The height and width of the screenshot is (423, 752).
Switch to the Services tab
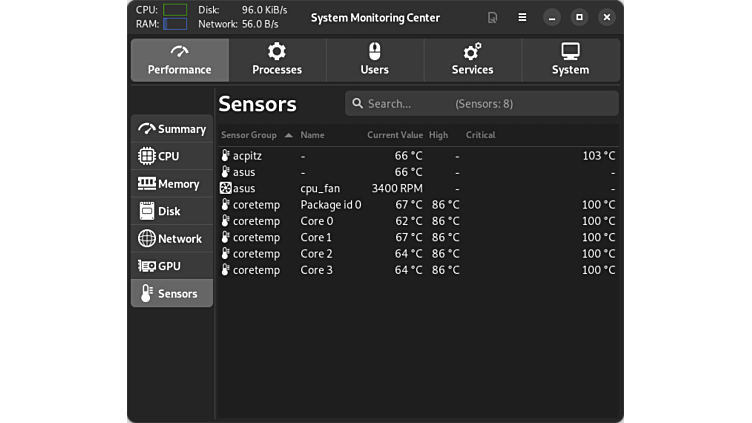pos(472,60)
